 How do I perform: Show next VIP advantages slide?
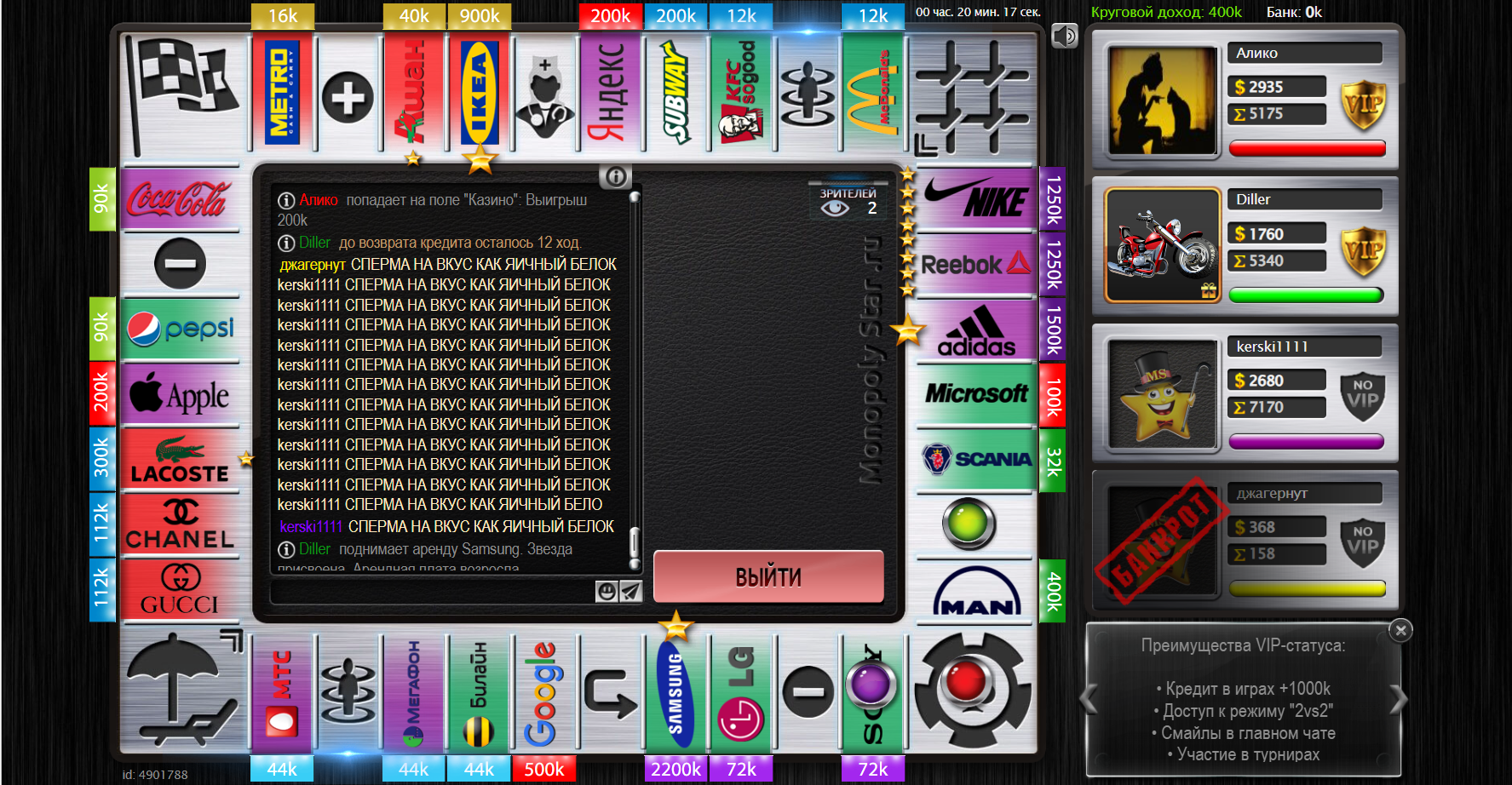(x=1399, y=700)
